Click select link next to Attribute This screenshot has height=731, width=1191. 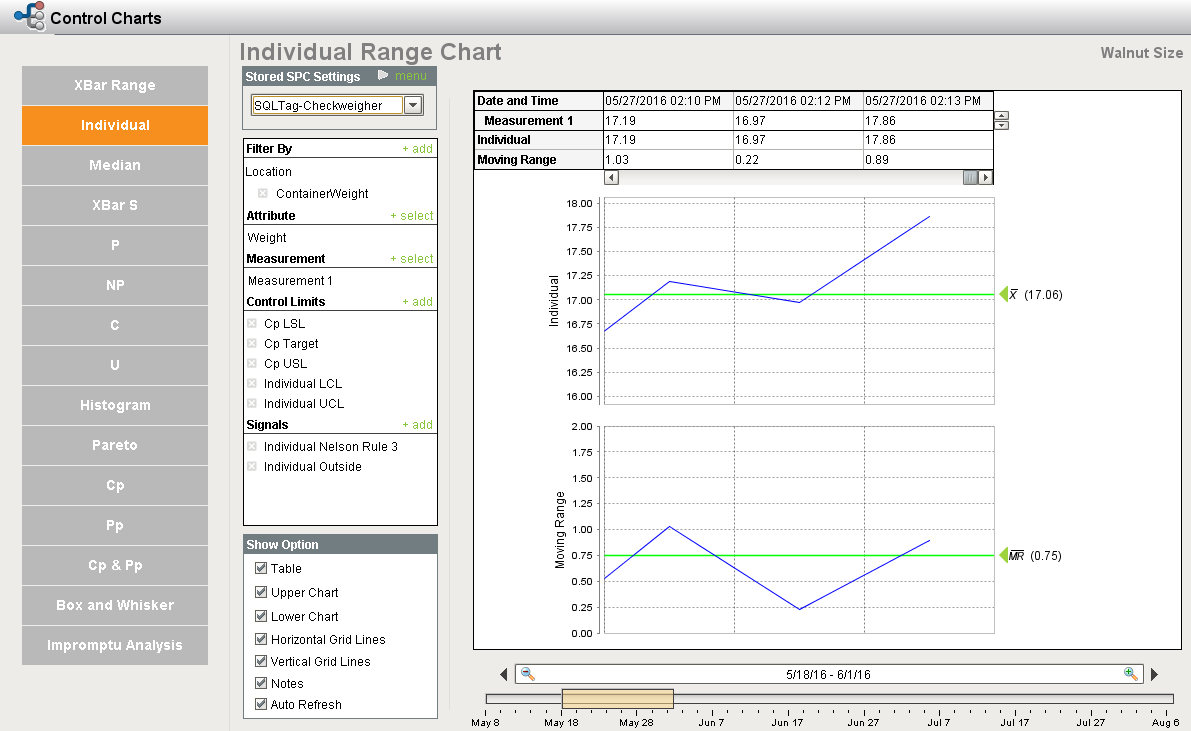411,216
